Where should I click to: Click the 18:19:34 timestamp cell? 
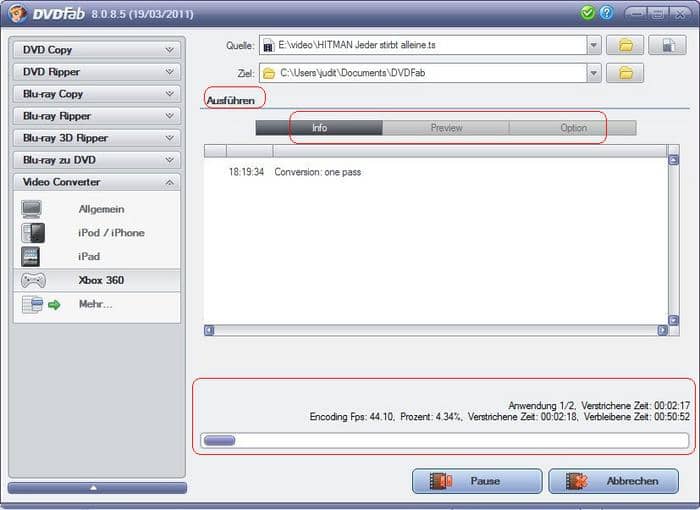coord(246,172)
